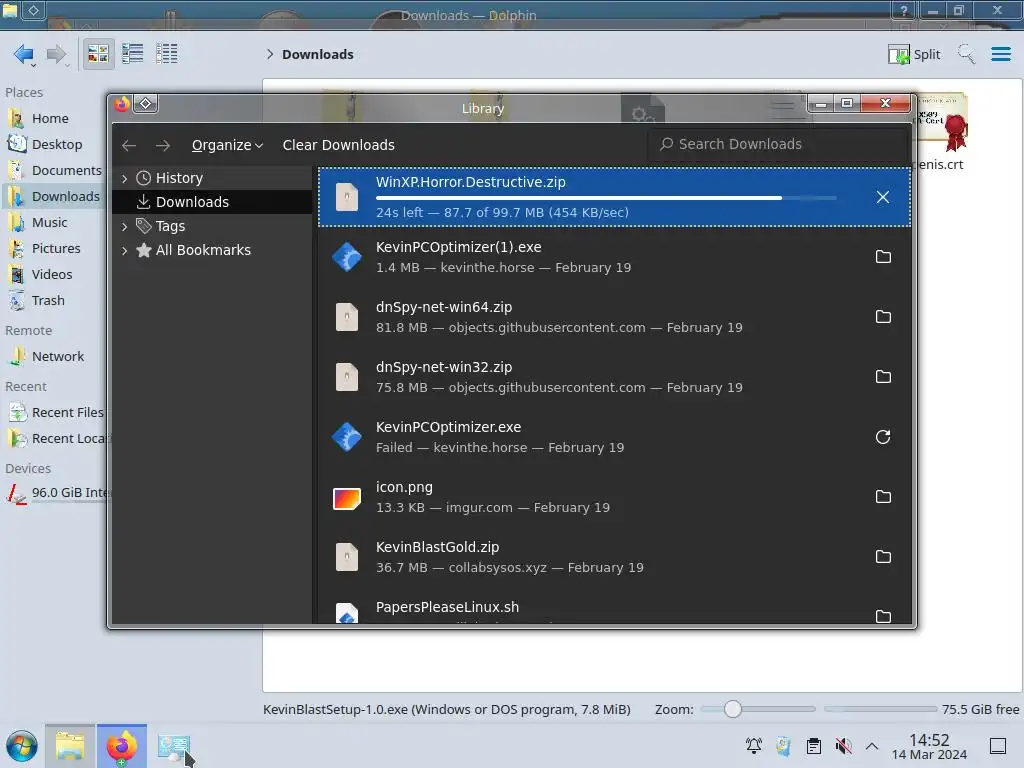Show PapersPleaseLinux.sh in folder
Screen dimensions: 1024x768
coord(883,616)
